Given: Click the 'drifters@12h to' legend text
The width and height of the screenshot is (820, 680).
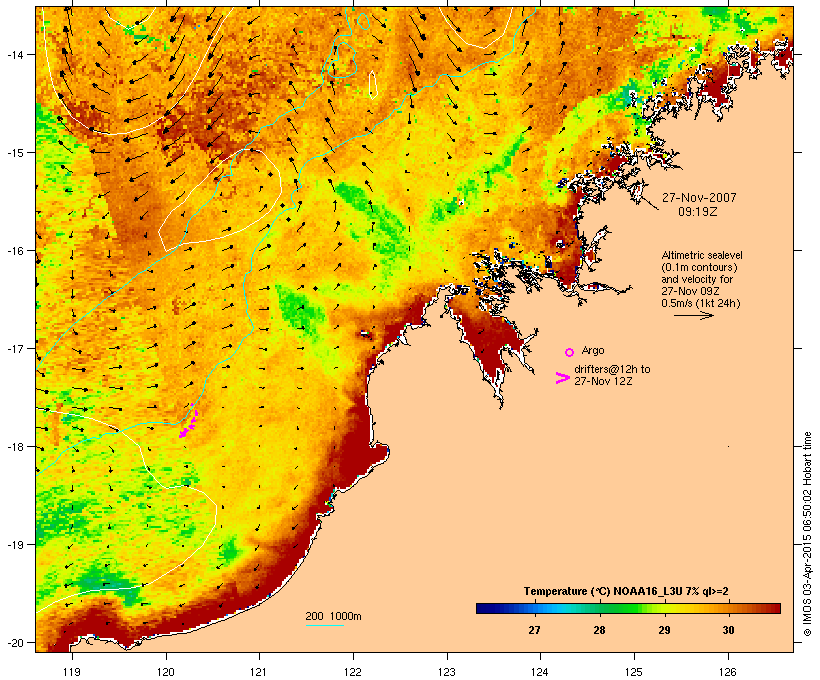Looking at the screenshot, I should 612,369.
